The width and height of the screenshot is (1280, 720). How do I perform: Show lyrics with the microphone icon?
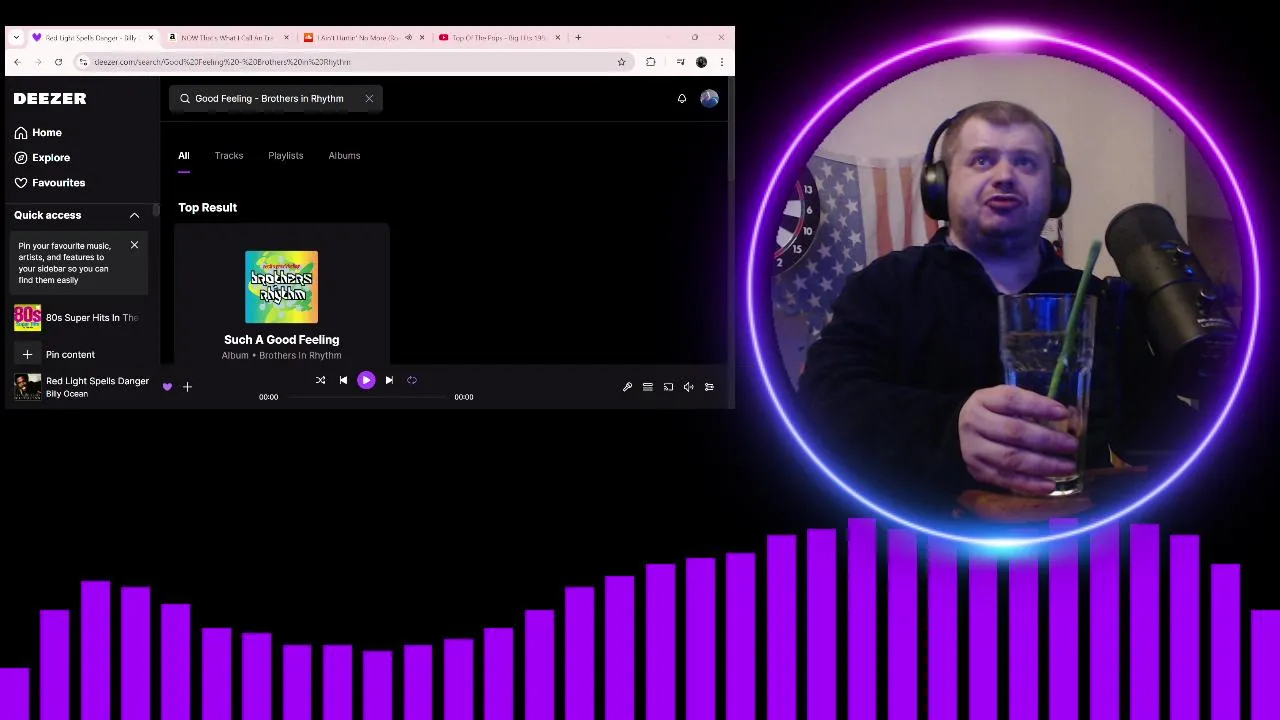627,387
